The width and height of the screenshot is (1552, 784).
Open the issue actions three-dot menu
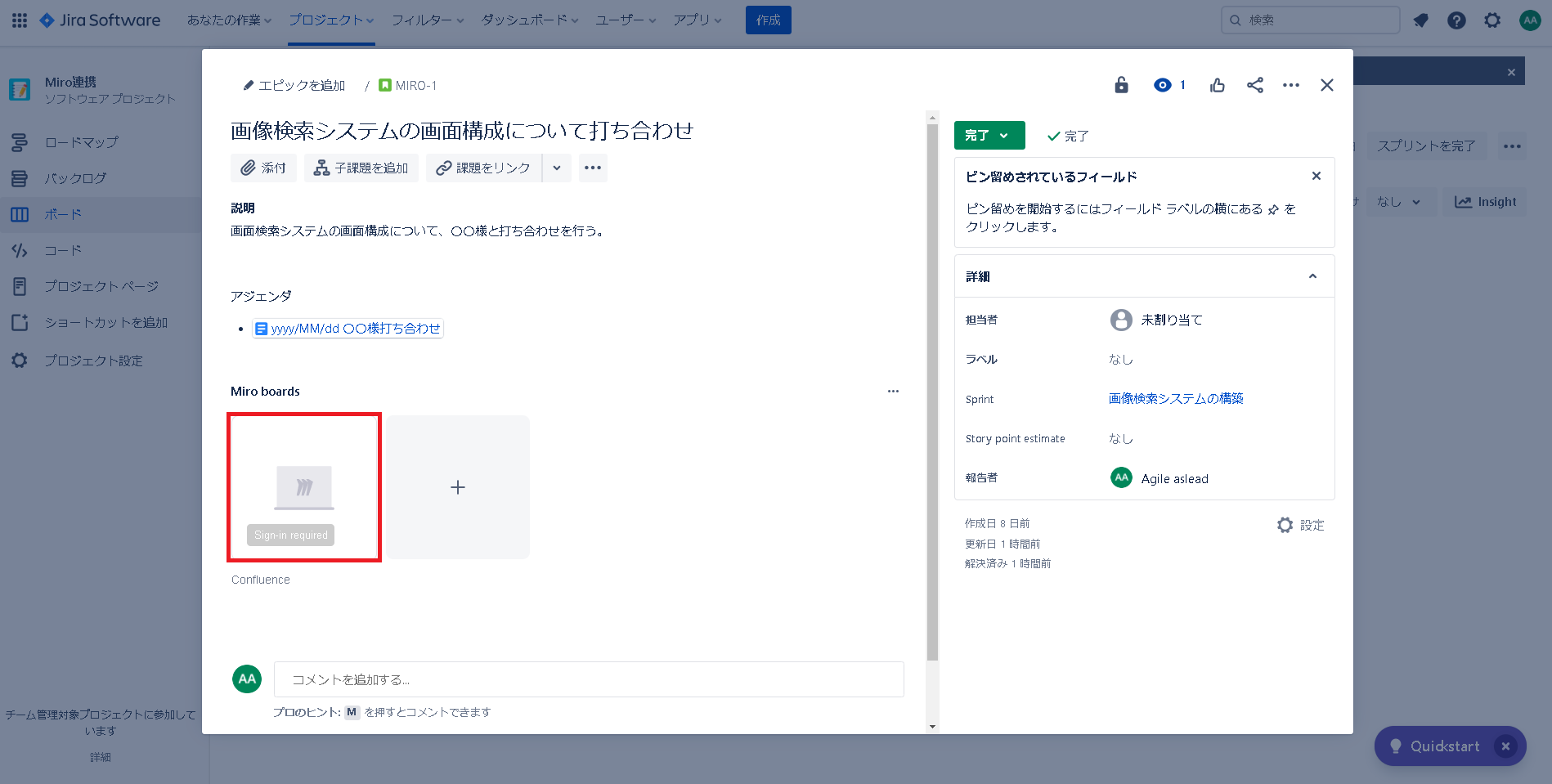[1291, 85]
